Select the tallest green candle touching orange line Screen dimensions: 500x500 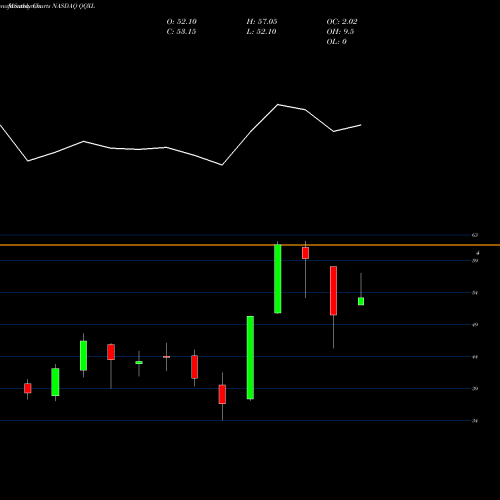click(278, 279)
